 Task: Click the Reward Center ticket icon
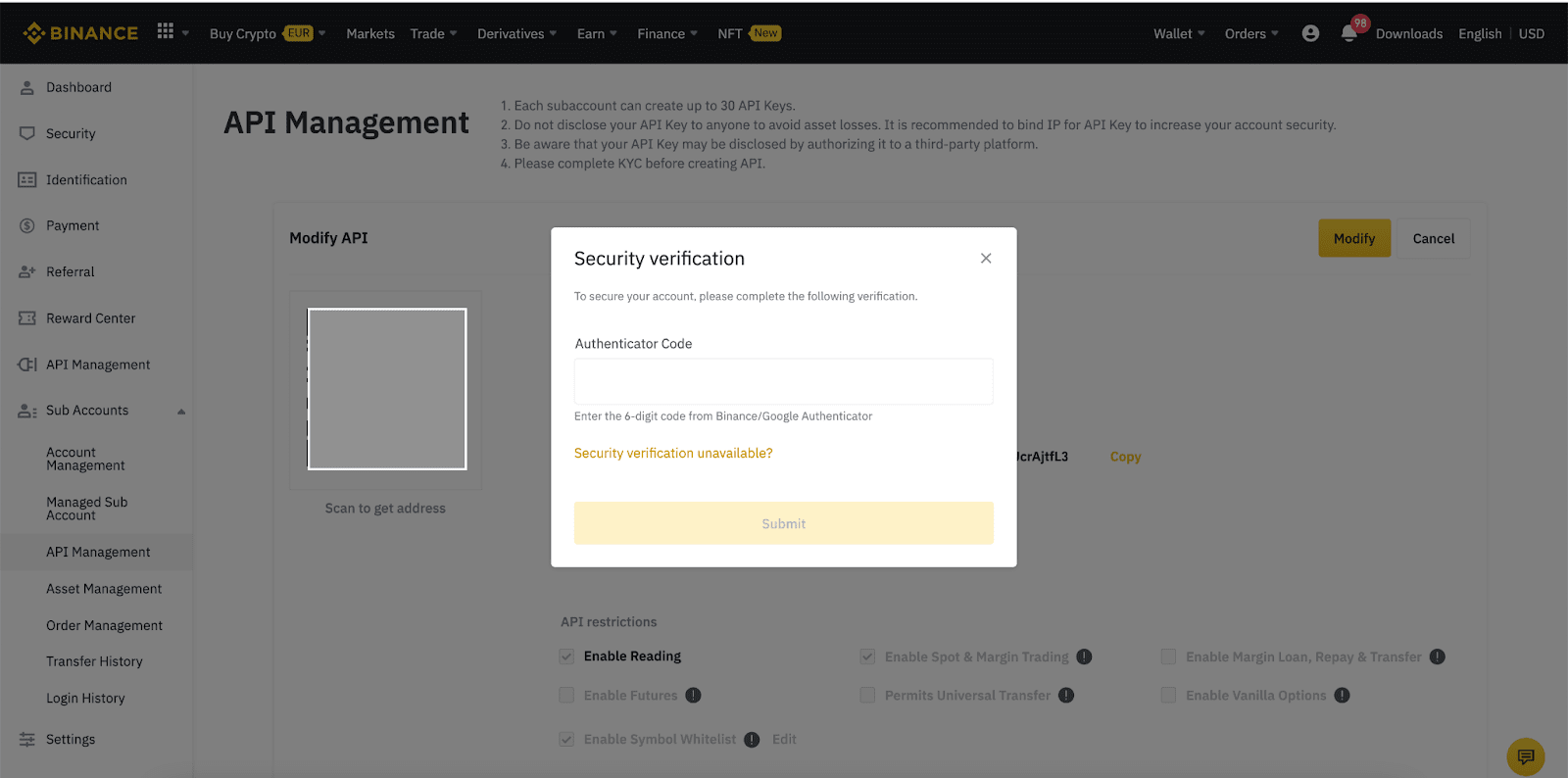[x=27, y=318]
